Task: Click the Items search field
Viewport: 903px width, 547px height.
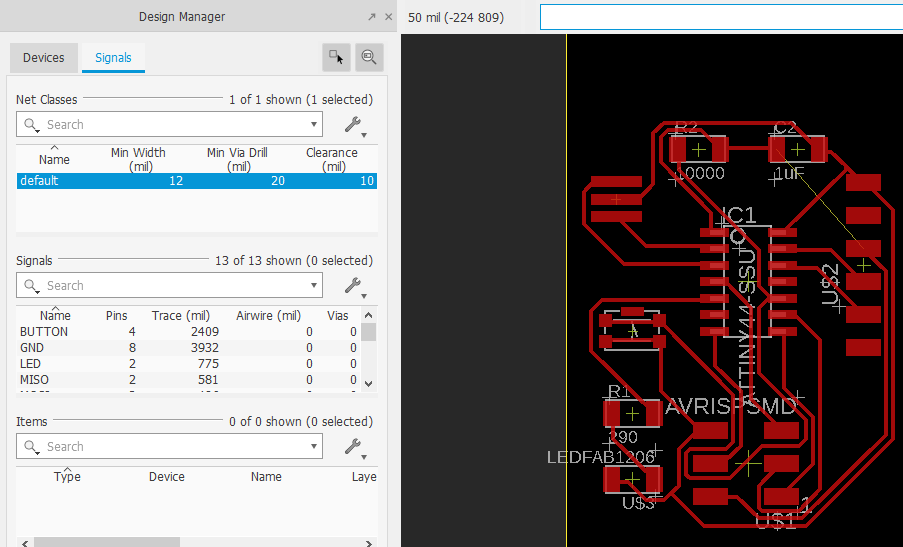Action: [x=169, y=446]
